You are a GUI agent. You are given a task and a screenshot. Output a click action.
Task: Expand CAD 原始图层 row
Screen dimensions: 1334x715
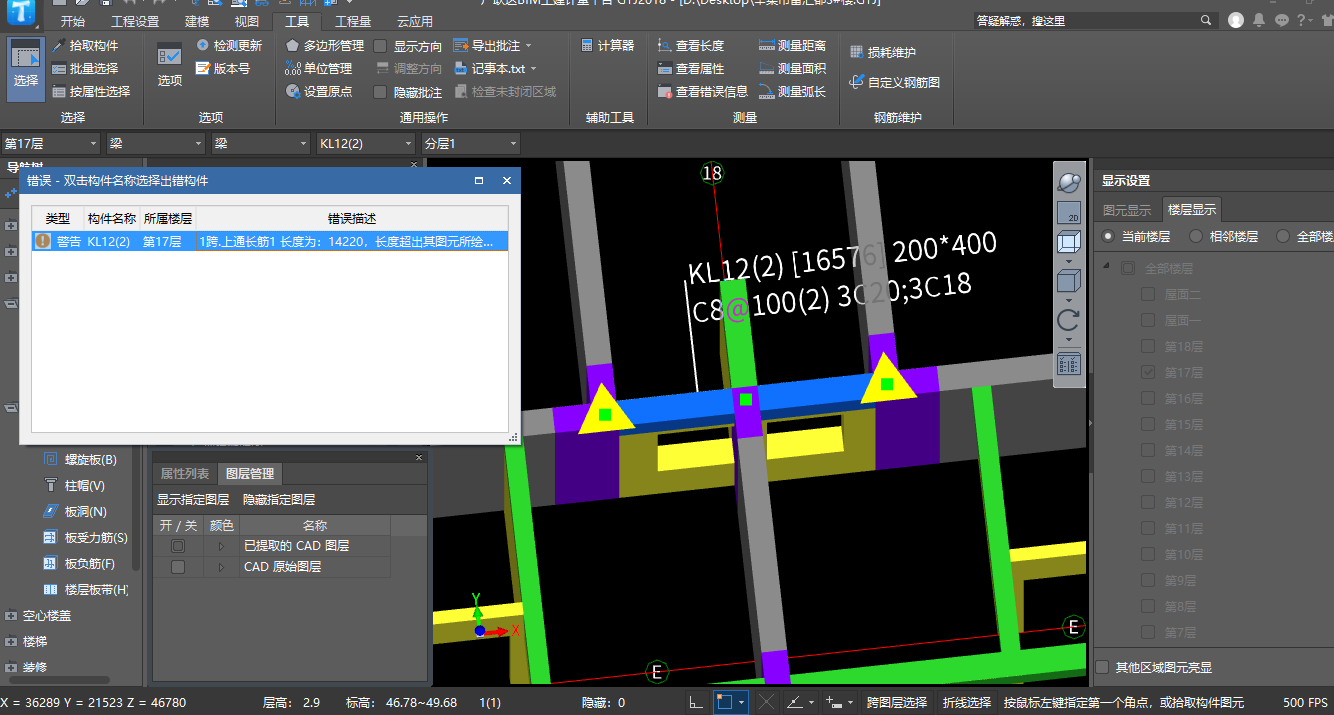click(221, 567)
